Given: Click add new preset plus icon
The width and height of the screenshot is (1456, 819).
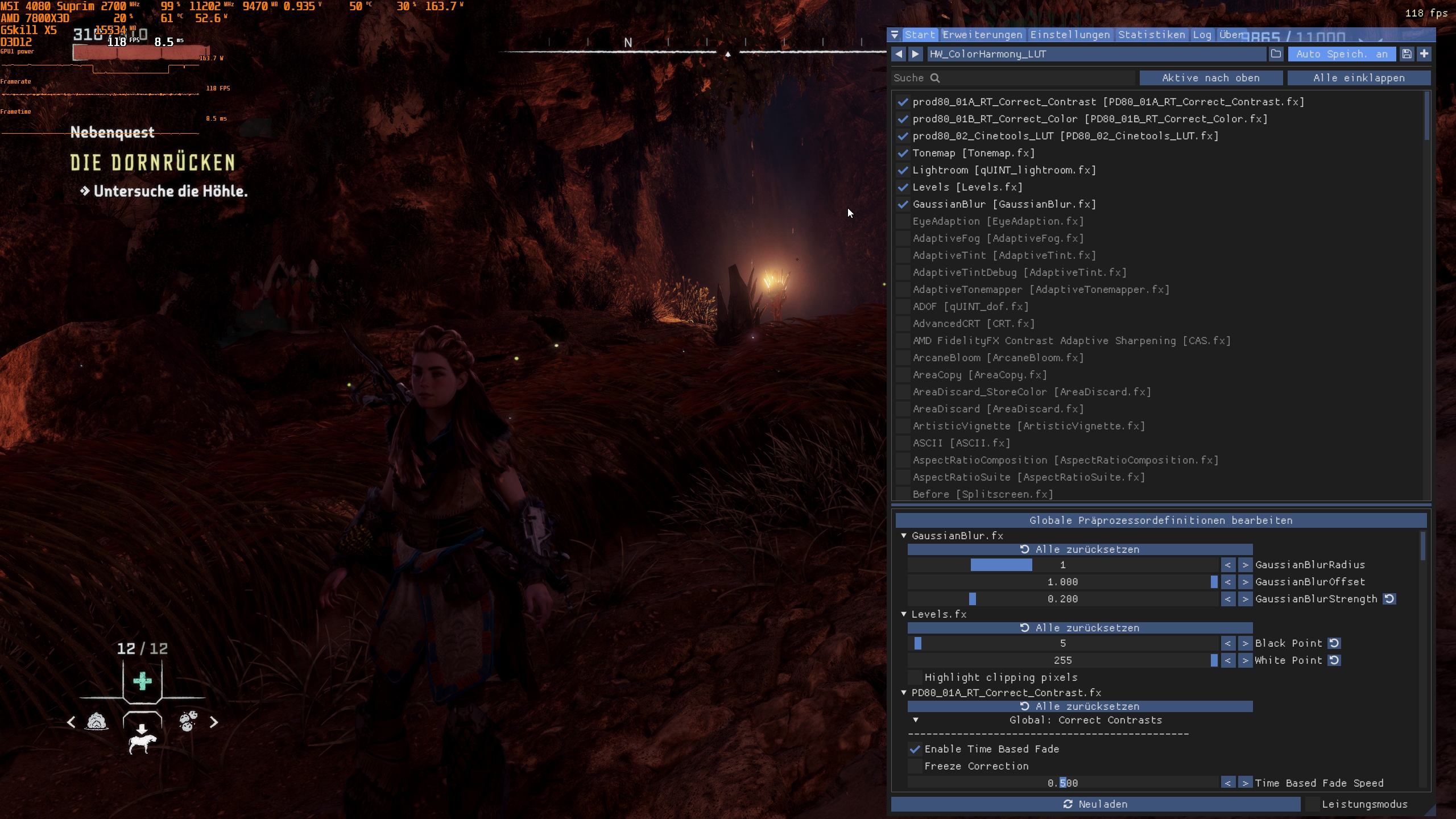Looking at the screenshot, I should point(1424,54).
